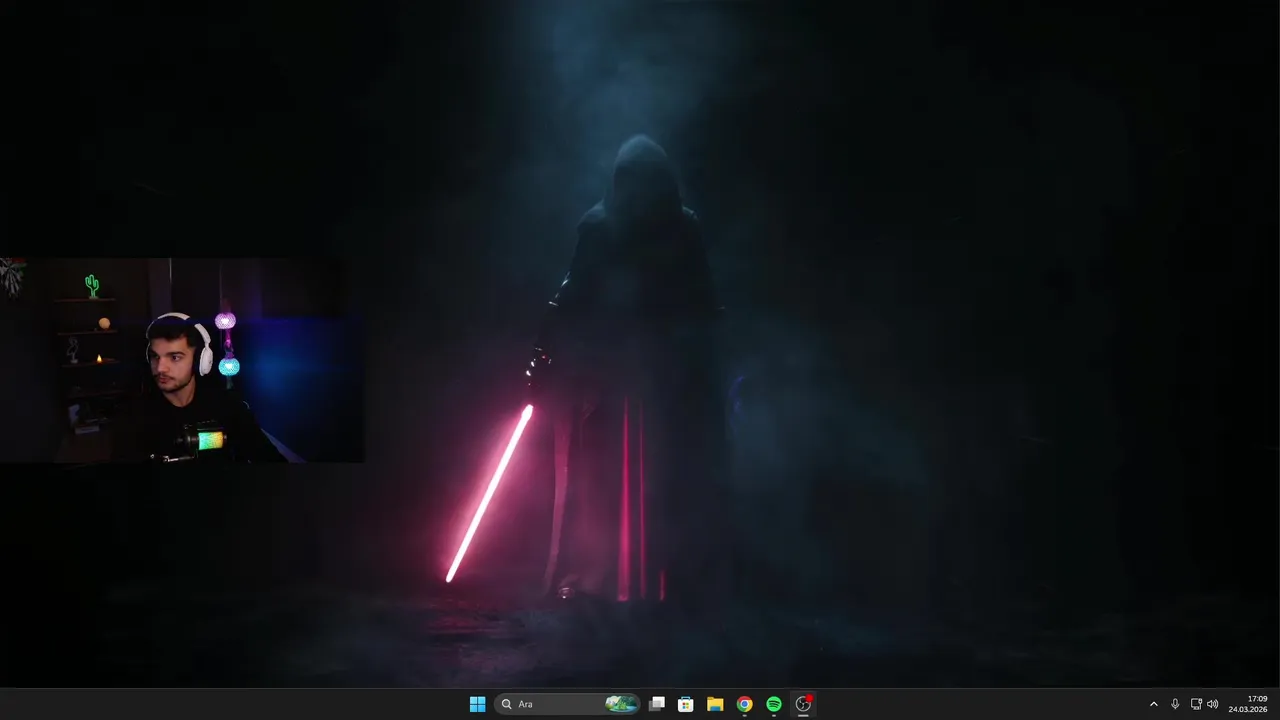
Task: Open Spotify from the taskbar
Action: [774, 704]
